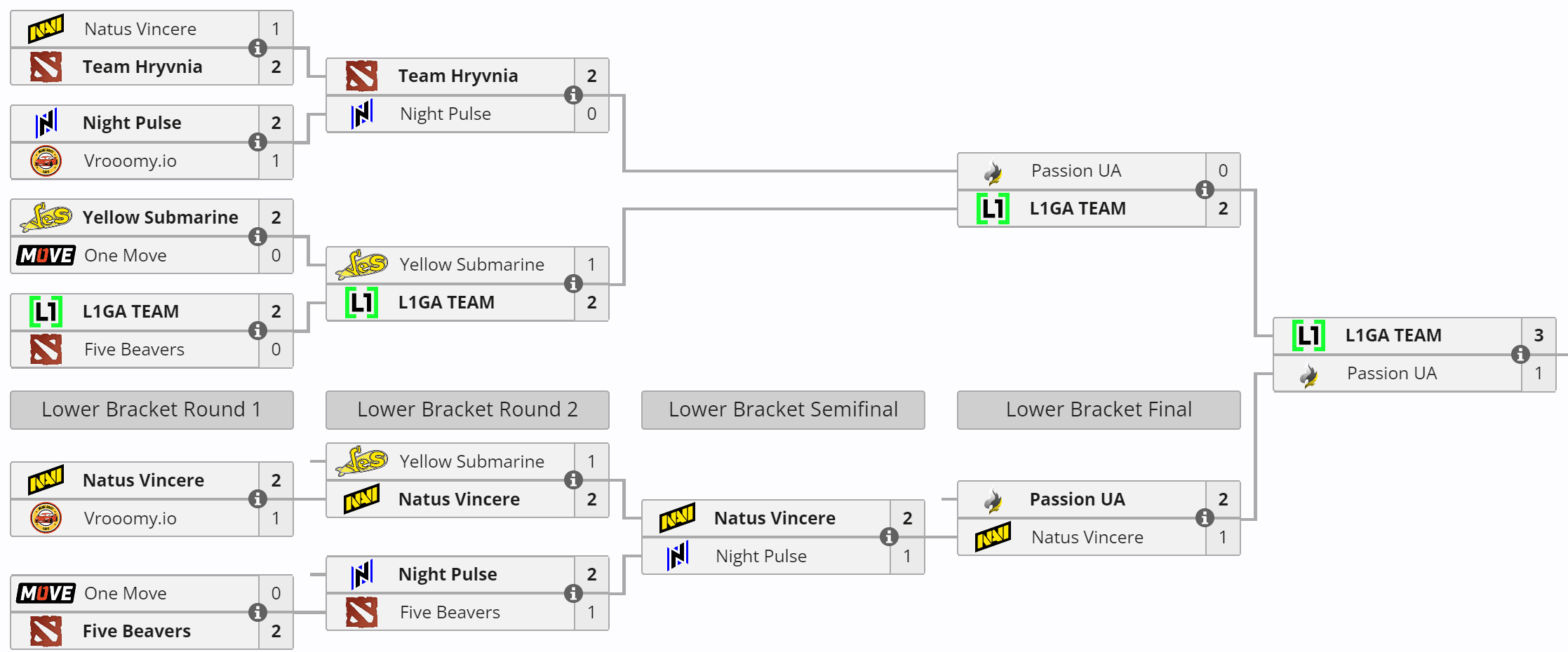Image resolution: width=1568 pixels, height=652 pixels.
Task: Click info icon on One Move vs Five Beavers
Action: [257, 612]
